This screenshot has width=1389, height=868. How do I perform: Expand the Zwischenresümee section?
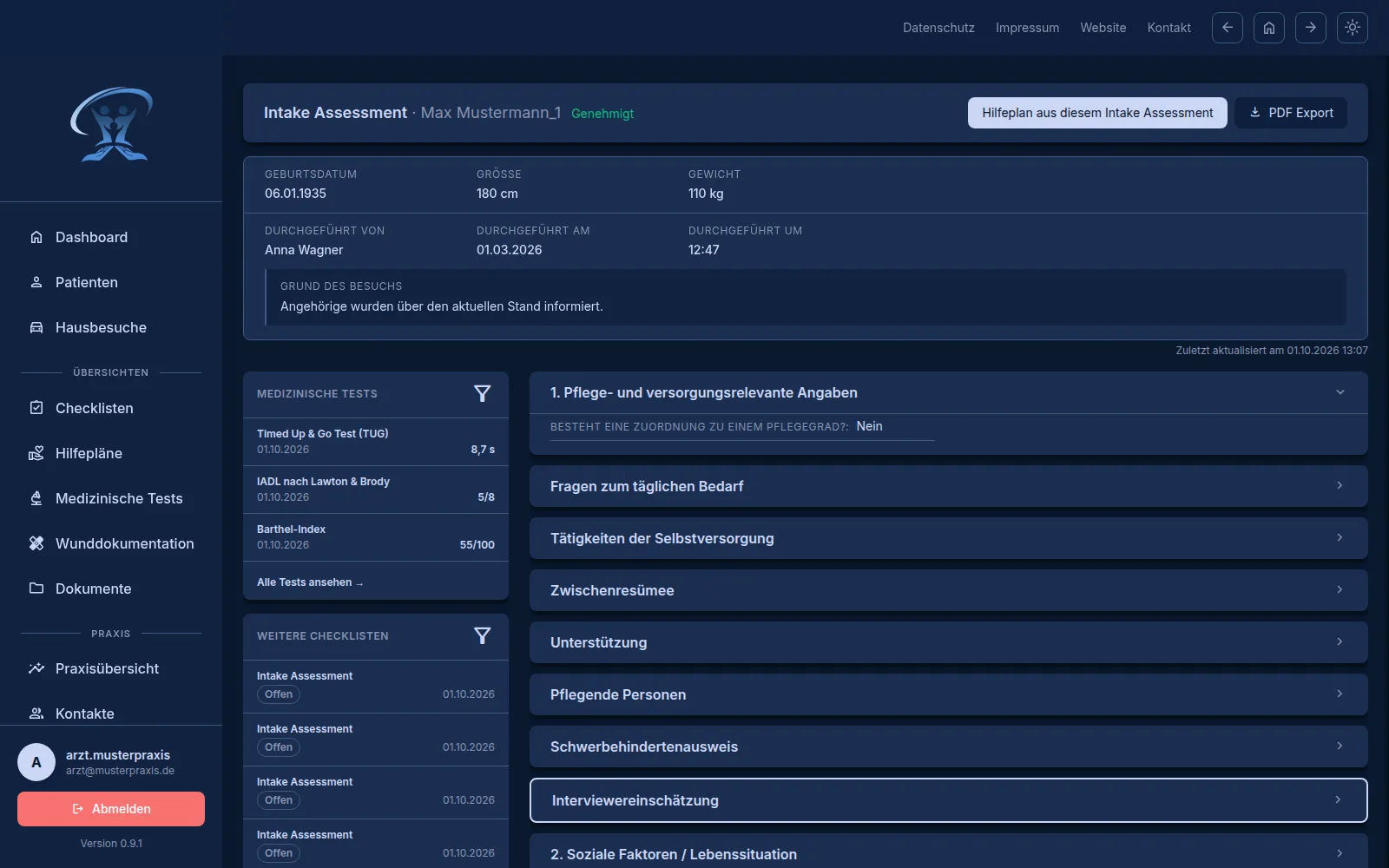coord(949,590)
